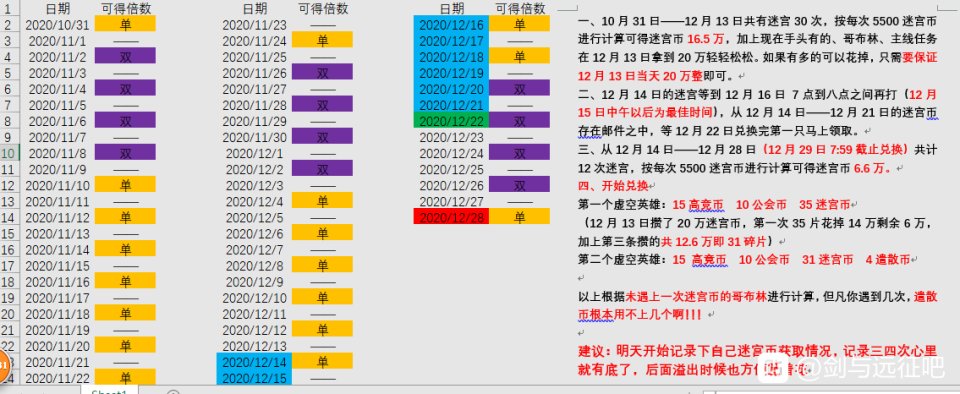The image size is (960, 394).
Task: Select row header 2
Action: click(9, 24)
